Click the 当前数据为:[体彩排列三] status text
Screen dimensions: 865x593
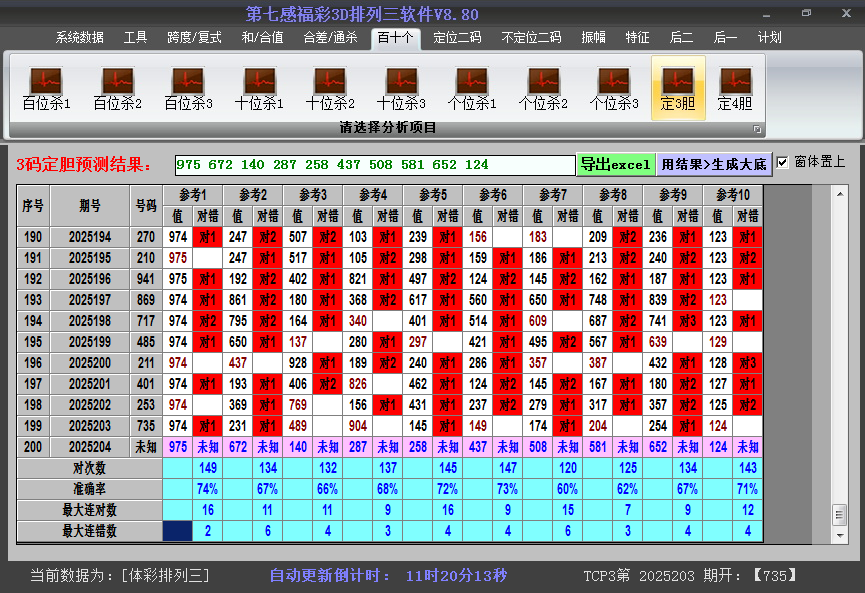point(120,576)
